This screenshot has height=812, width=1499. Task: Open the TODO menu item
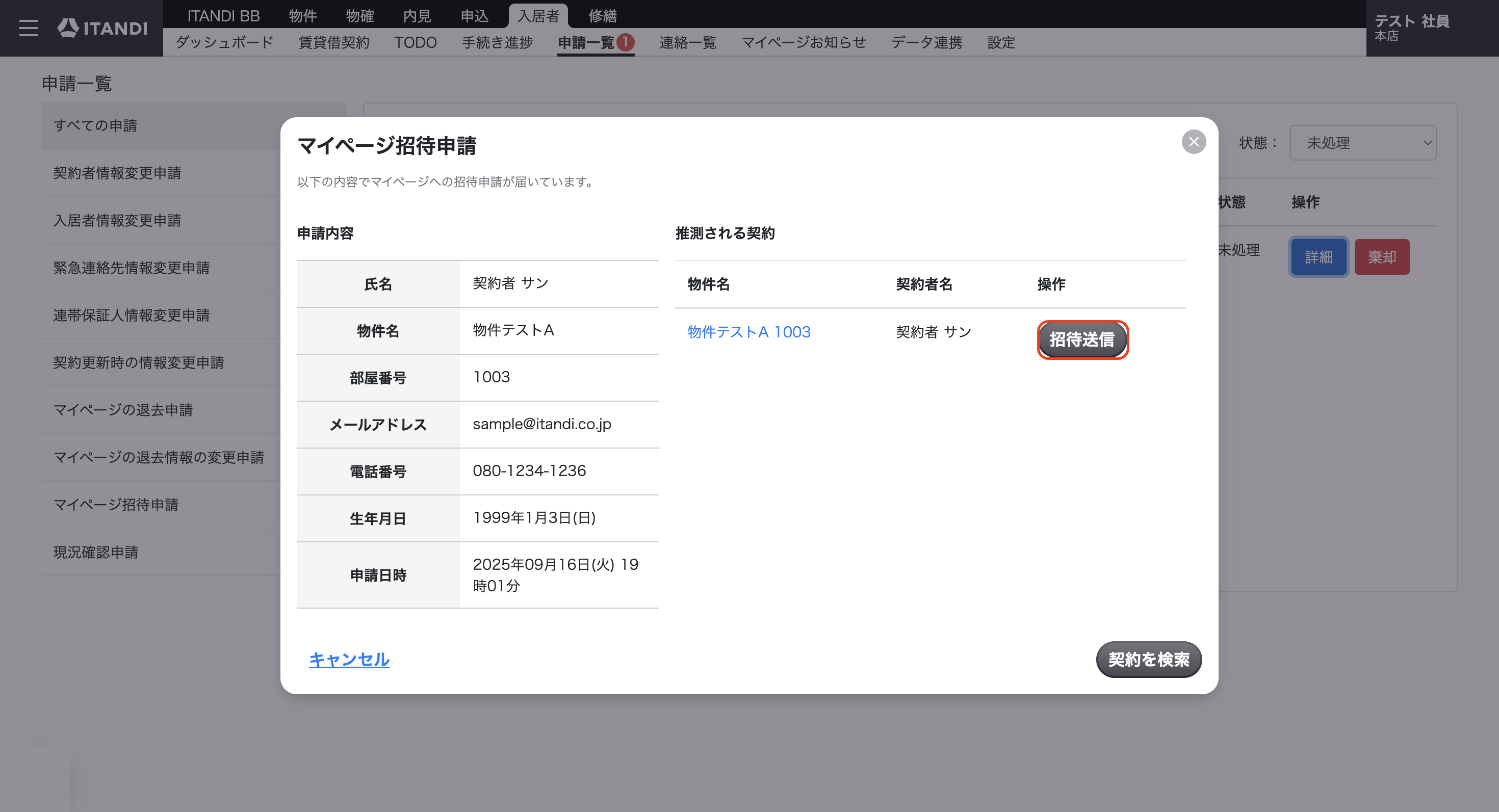(x=416, y=42)
